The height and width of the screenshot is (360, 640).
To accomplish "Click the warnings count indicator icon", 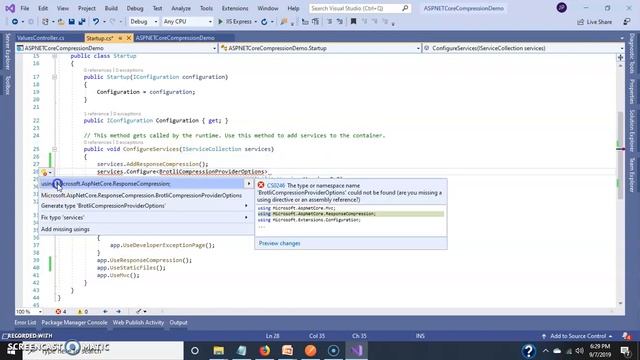I will [80, 311].
